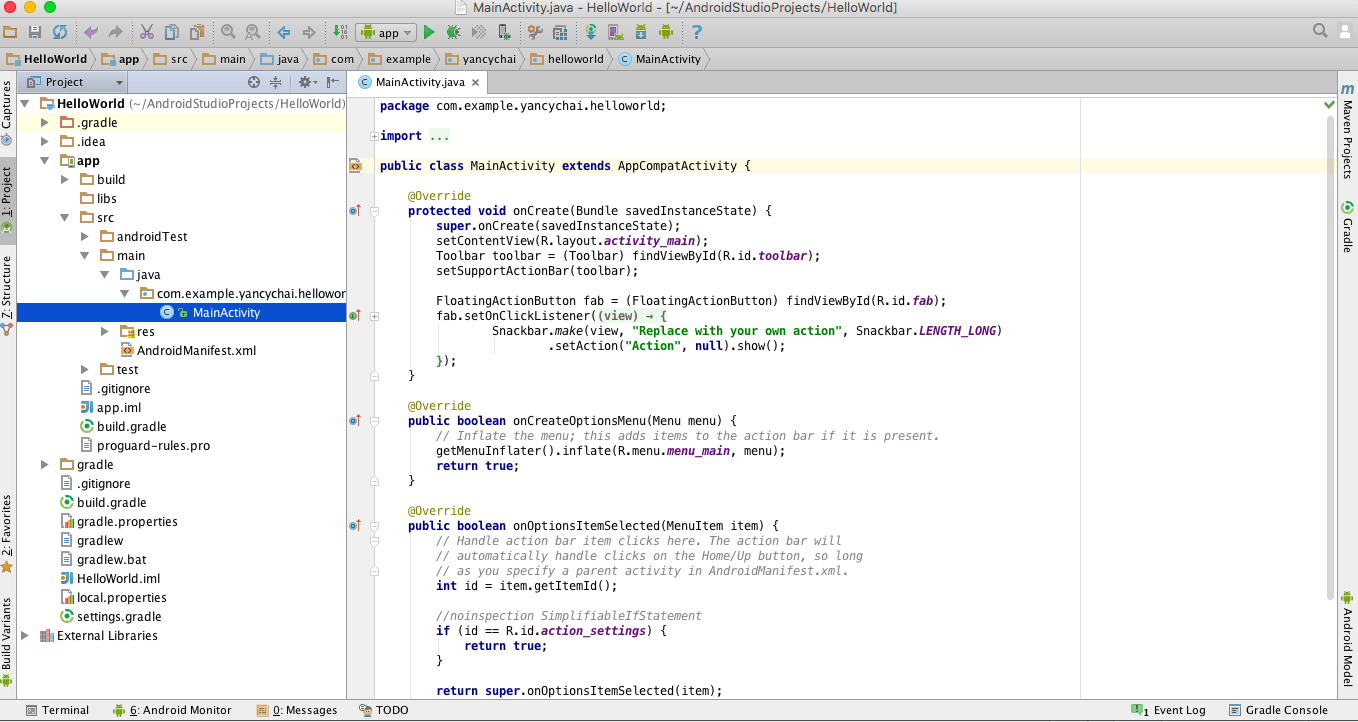Click the Scroll from Source target icon

pos(254,82)
